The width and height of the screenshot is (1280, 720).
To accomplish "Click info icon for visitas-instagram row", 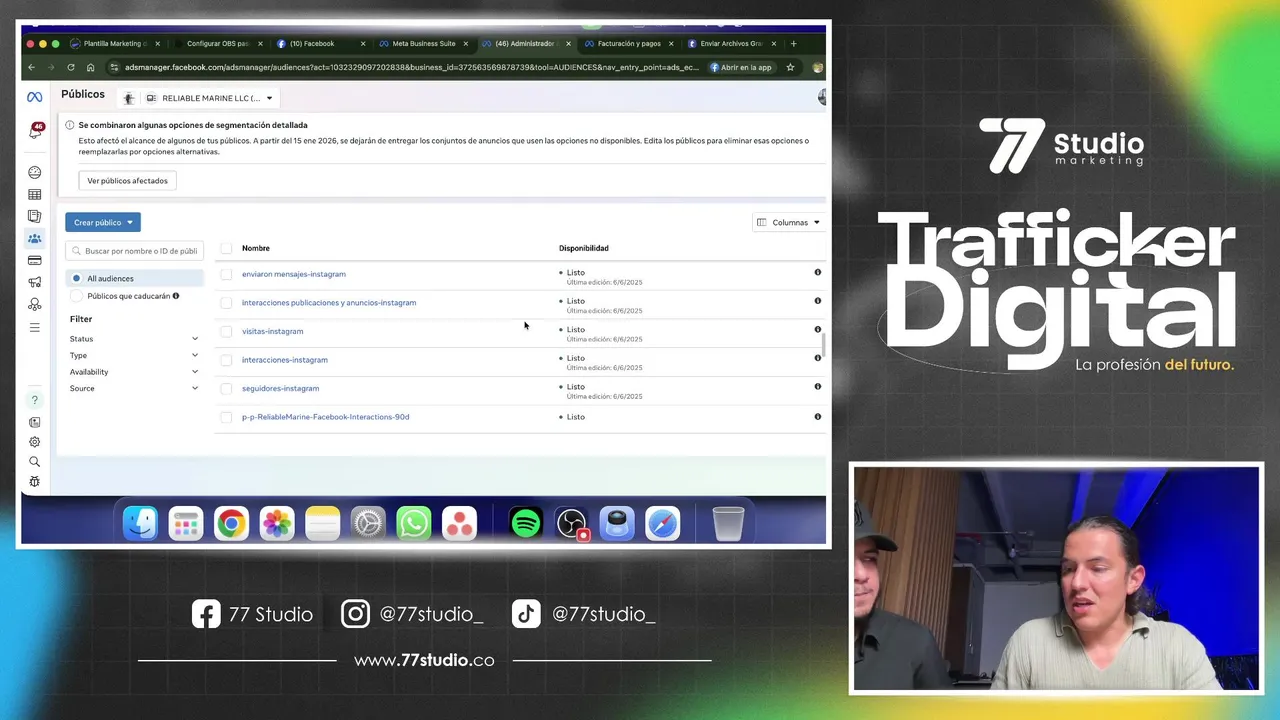I will coord(817,329).
